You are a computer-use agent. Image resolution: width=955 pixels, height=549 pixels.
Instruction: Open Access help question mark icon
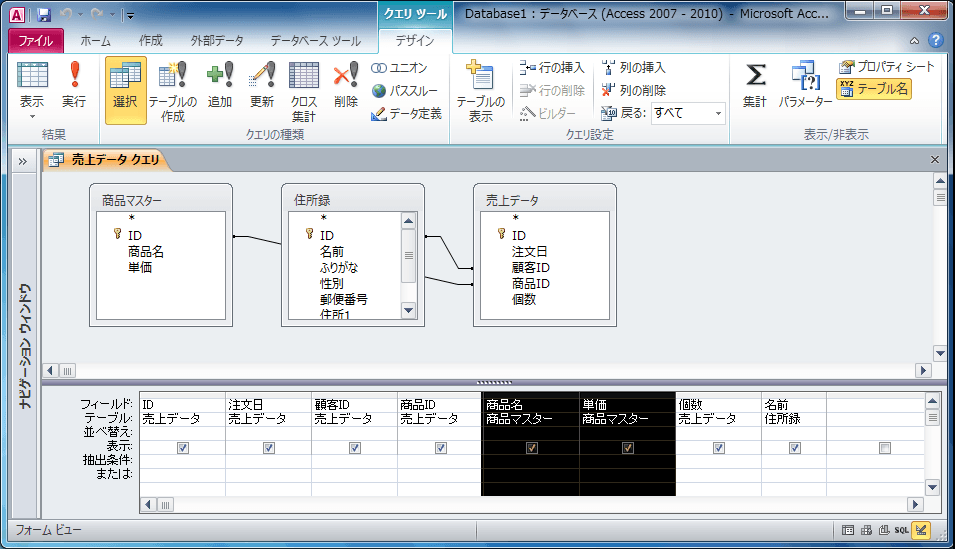tap(936, 40)
